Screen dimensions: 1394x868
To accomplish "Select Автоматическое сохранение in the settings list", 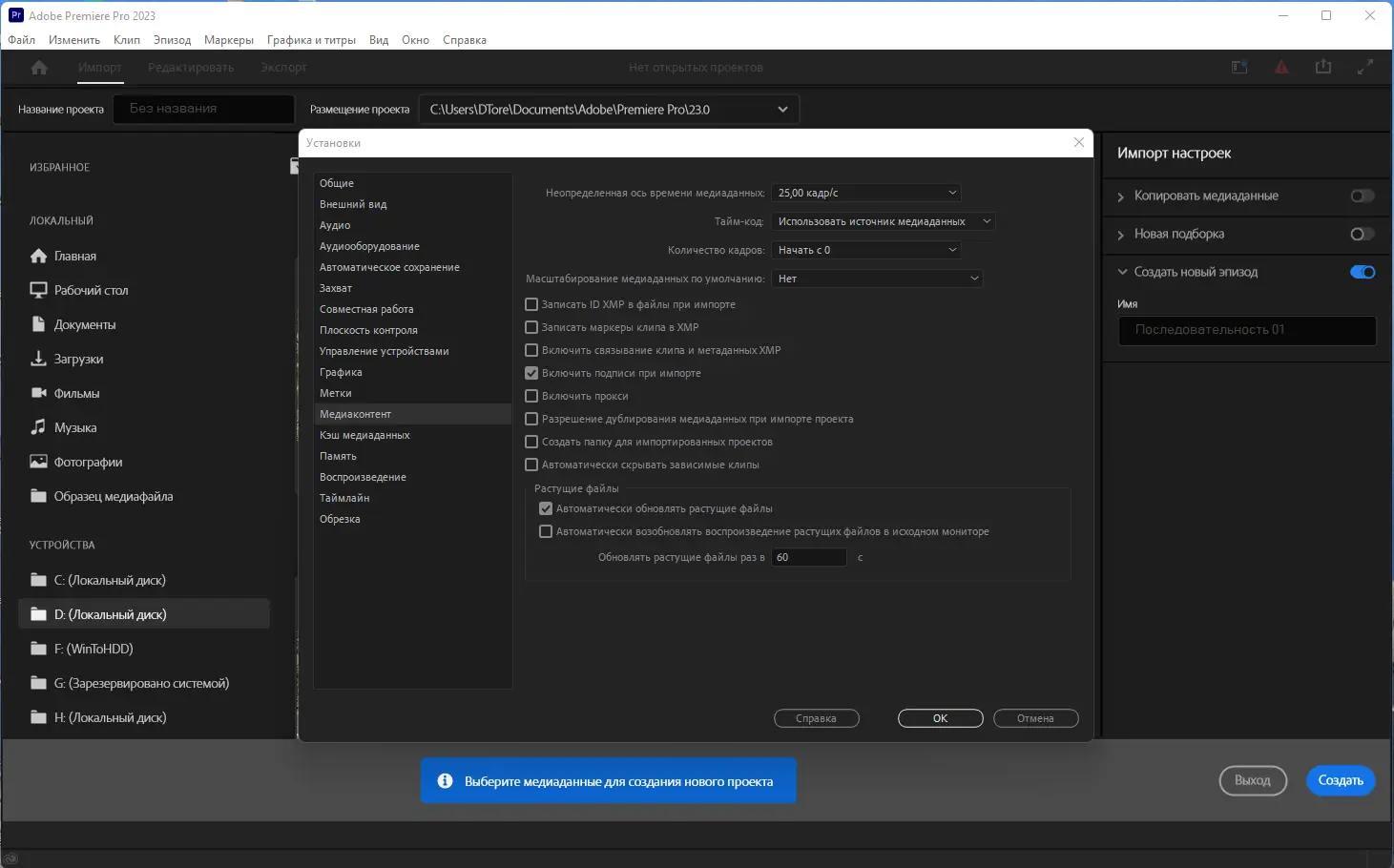I will (413, 267).
